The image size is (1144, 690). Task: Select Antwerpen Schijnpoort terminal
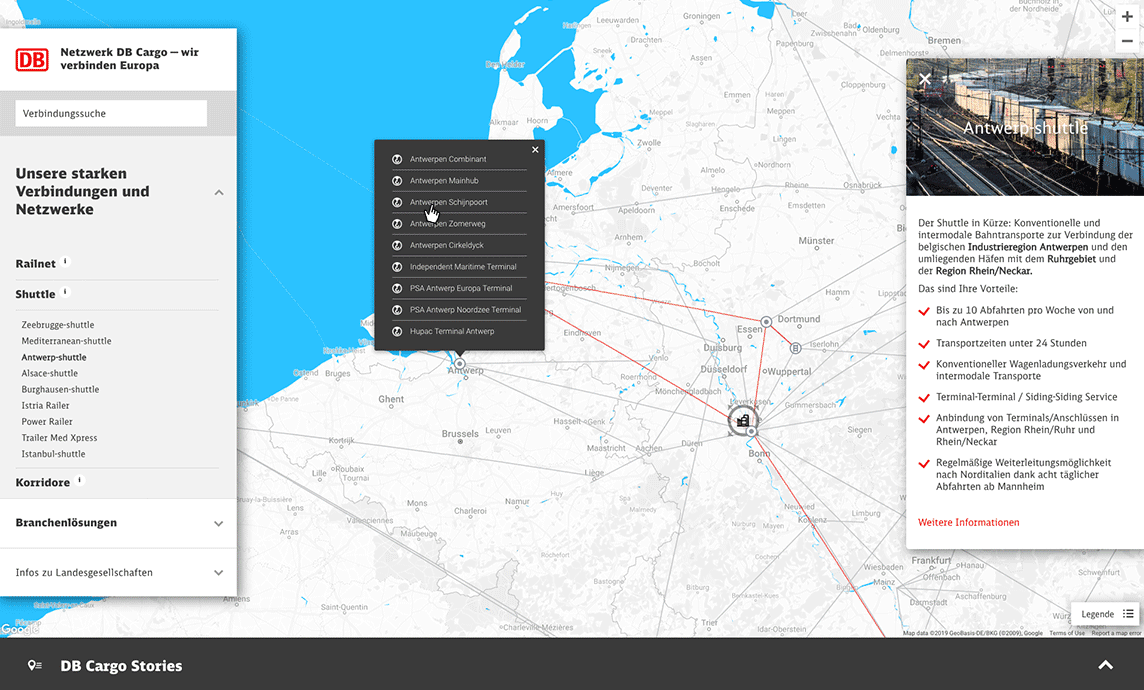pyautogui.click(x=449, y=202)
